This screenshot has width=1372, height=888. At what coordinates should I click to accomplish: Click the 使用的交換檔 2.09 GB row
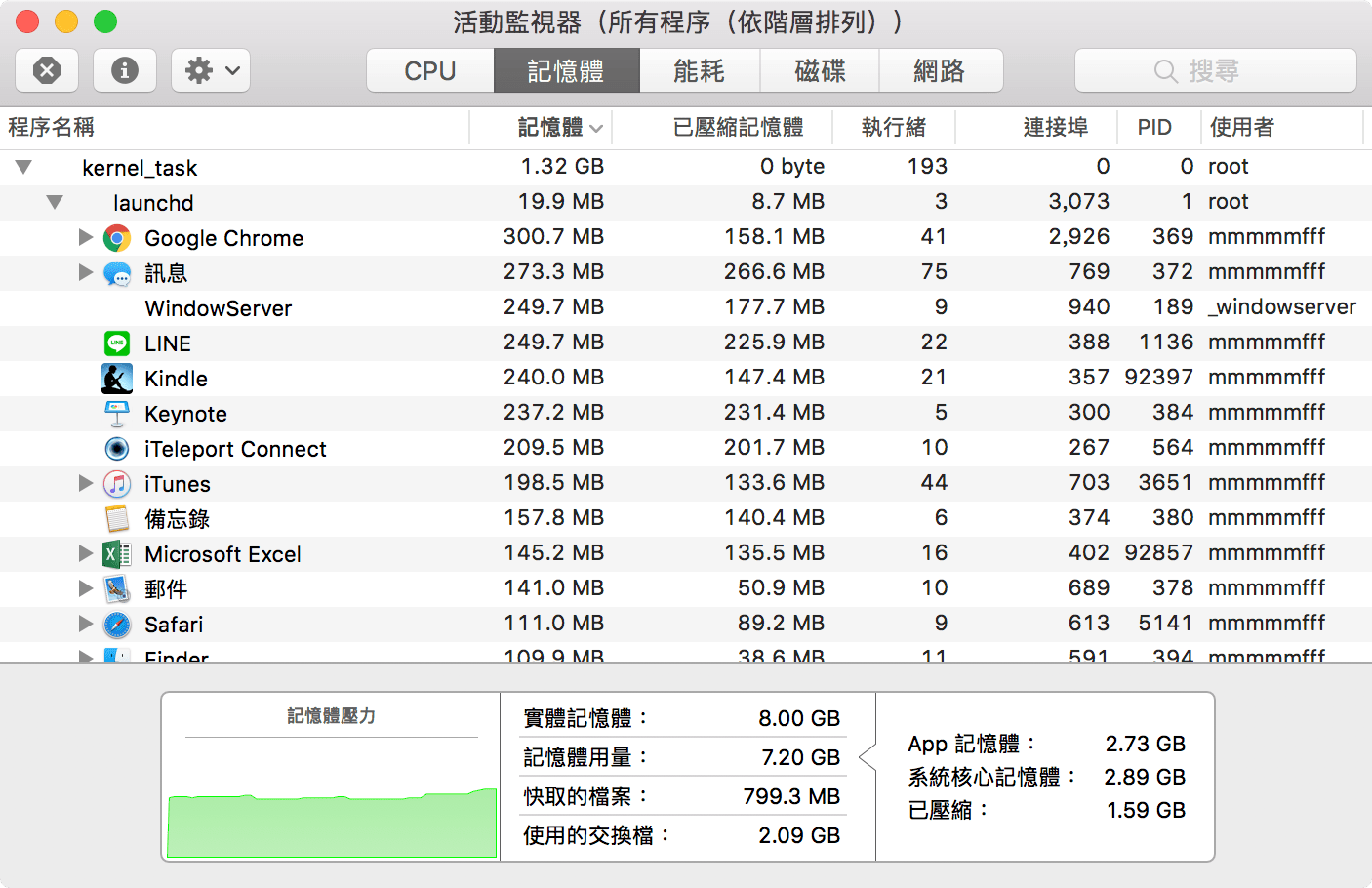tap(682, 835)
